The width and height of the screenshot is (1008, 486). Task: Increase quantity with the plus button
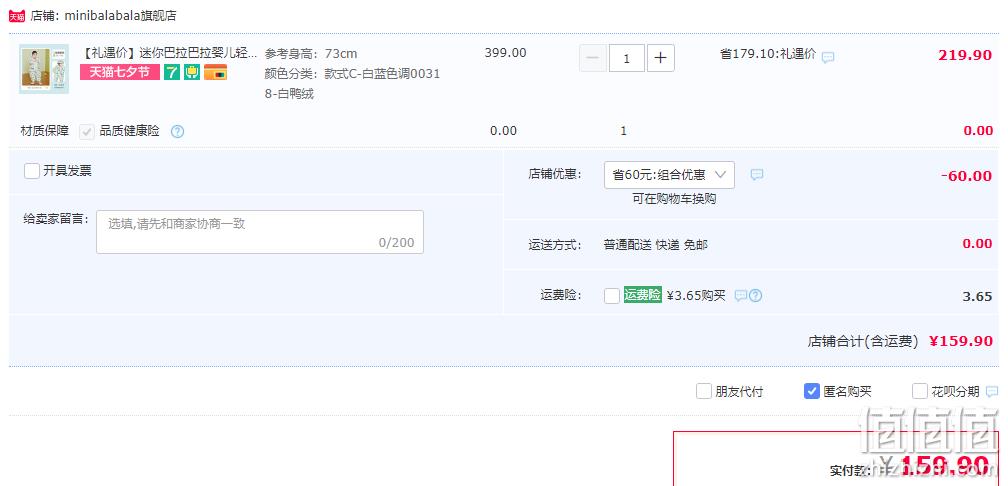(x=660, y=58)
